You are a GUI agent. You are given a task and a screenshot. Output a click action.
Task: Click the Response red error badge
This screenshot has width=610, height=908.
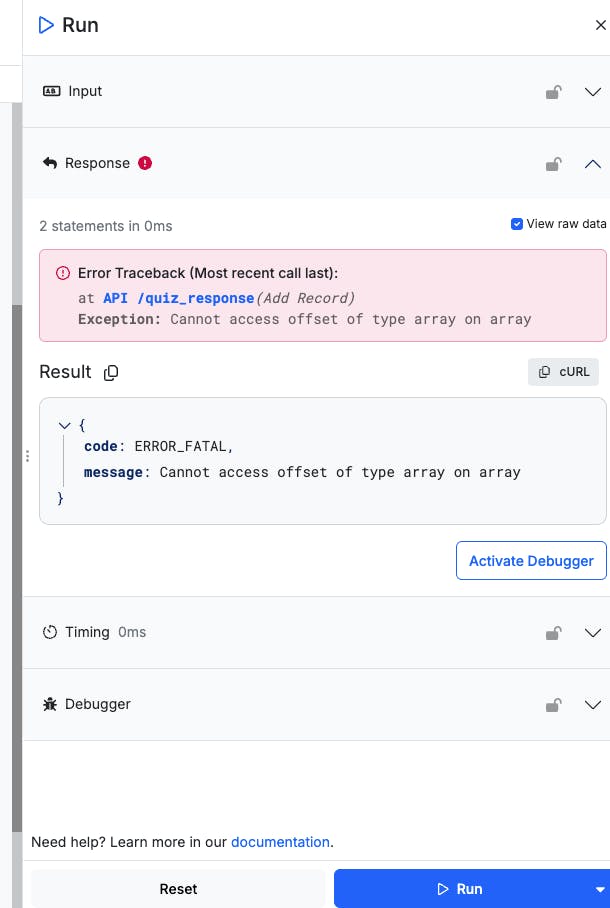(x=145, y=163)
